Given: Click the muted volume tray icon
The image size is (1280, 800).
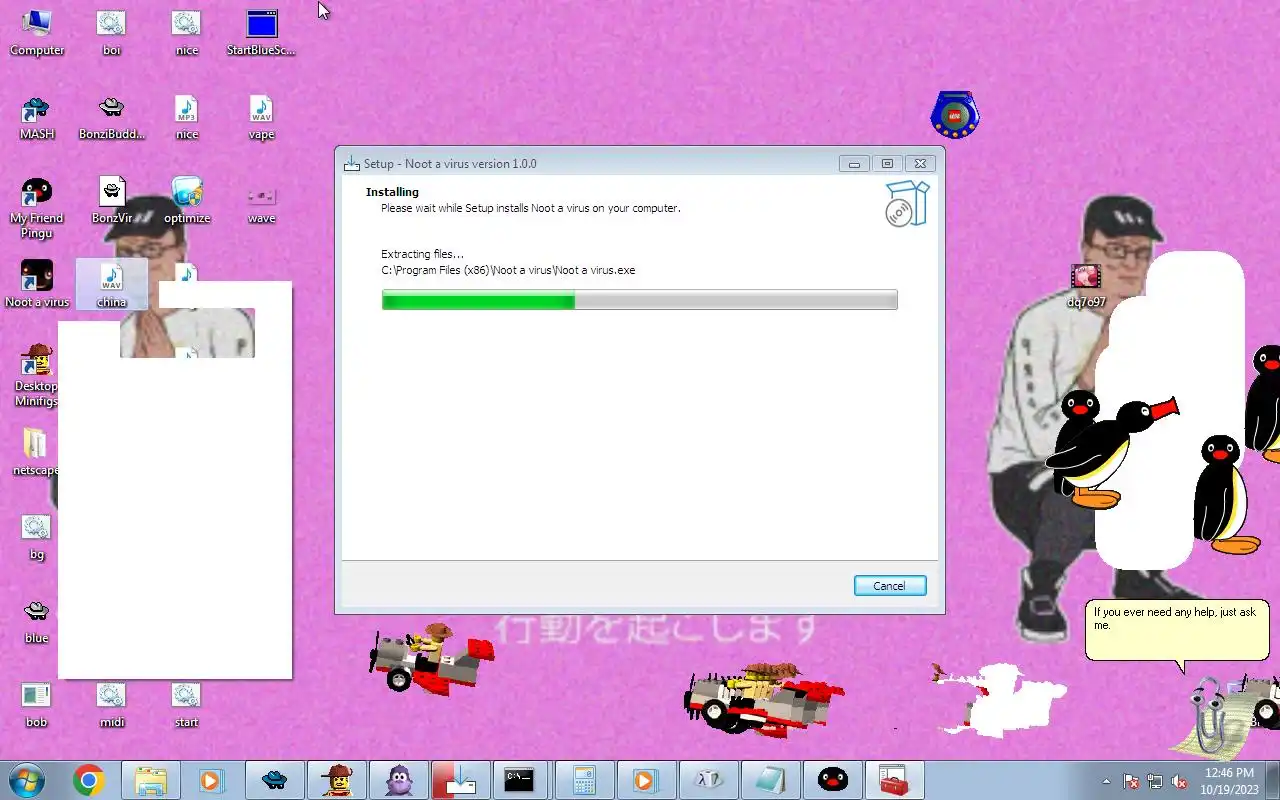Looking at the screenshot, I should (x=1179, y=781).
